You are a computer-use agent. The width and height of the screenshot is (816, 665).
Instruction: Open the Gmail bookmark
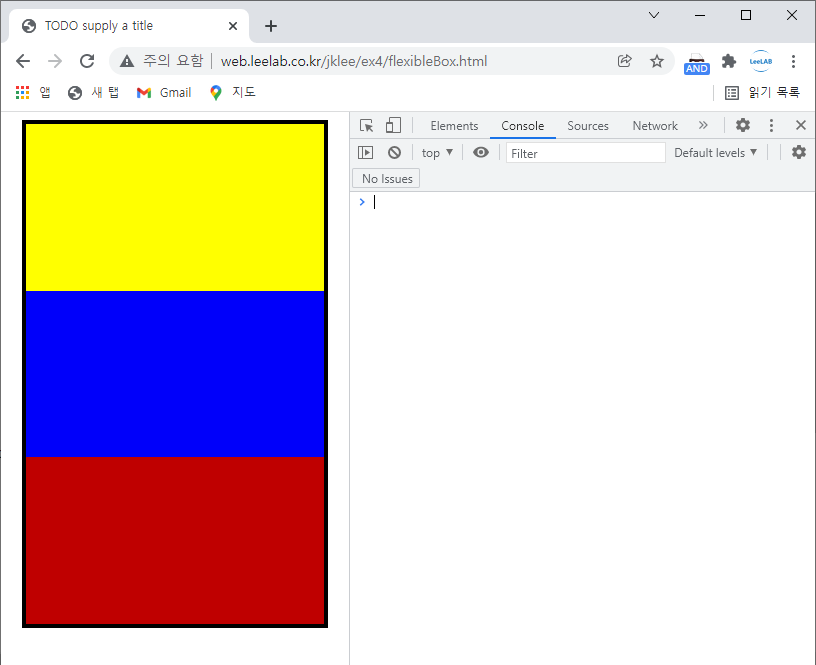click(x=164, y=93)
